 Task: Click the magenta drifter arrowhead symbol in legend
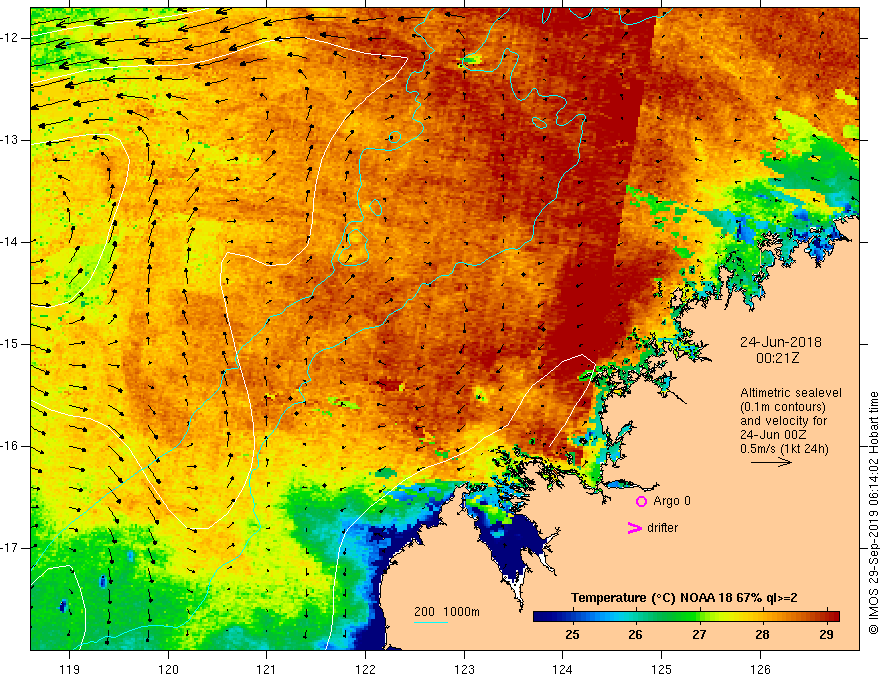pyautogui.click(x=634, y=528)
